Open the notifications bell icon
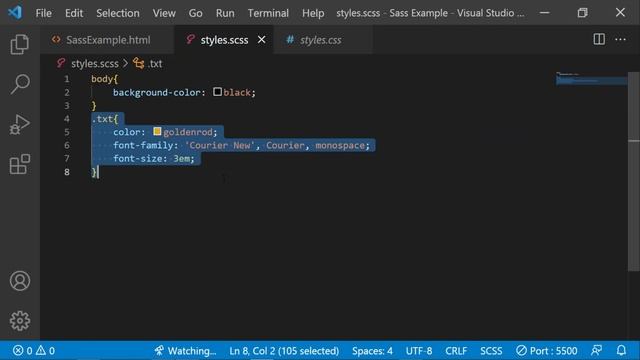Viewport: 640px width, 360px height. pos(621,350)
